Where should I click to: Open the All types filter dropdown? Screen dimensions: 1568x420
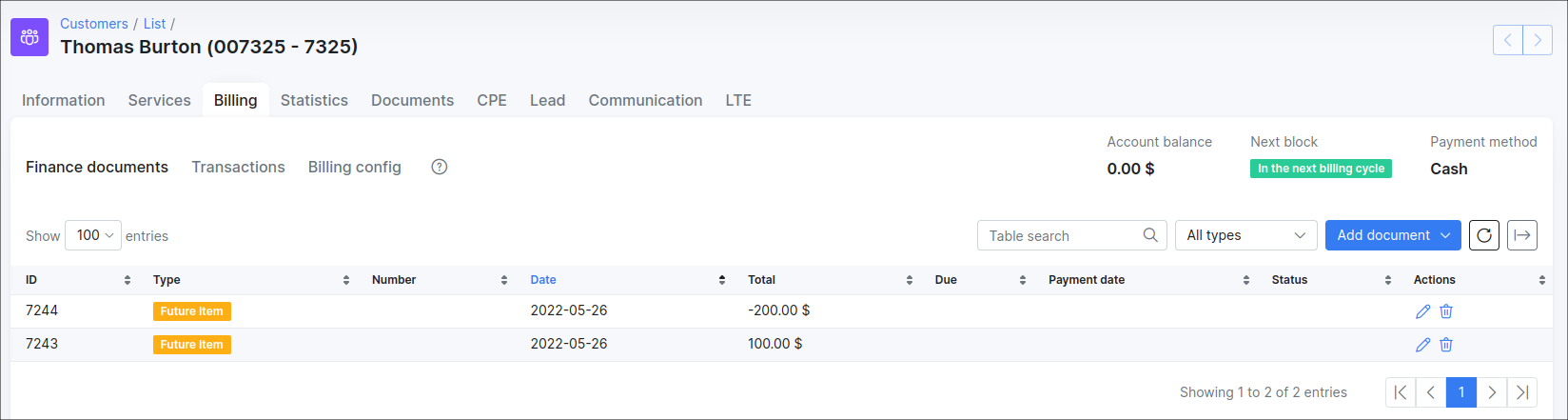pyautogui.click(x=1245, y=235)
